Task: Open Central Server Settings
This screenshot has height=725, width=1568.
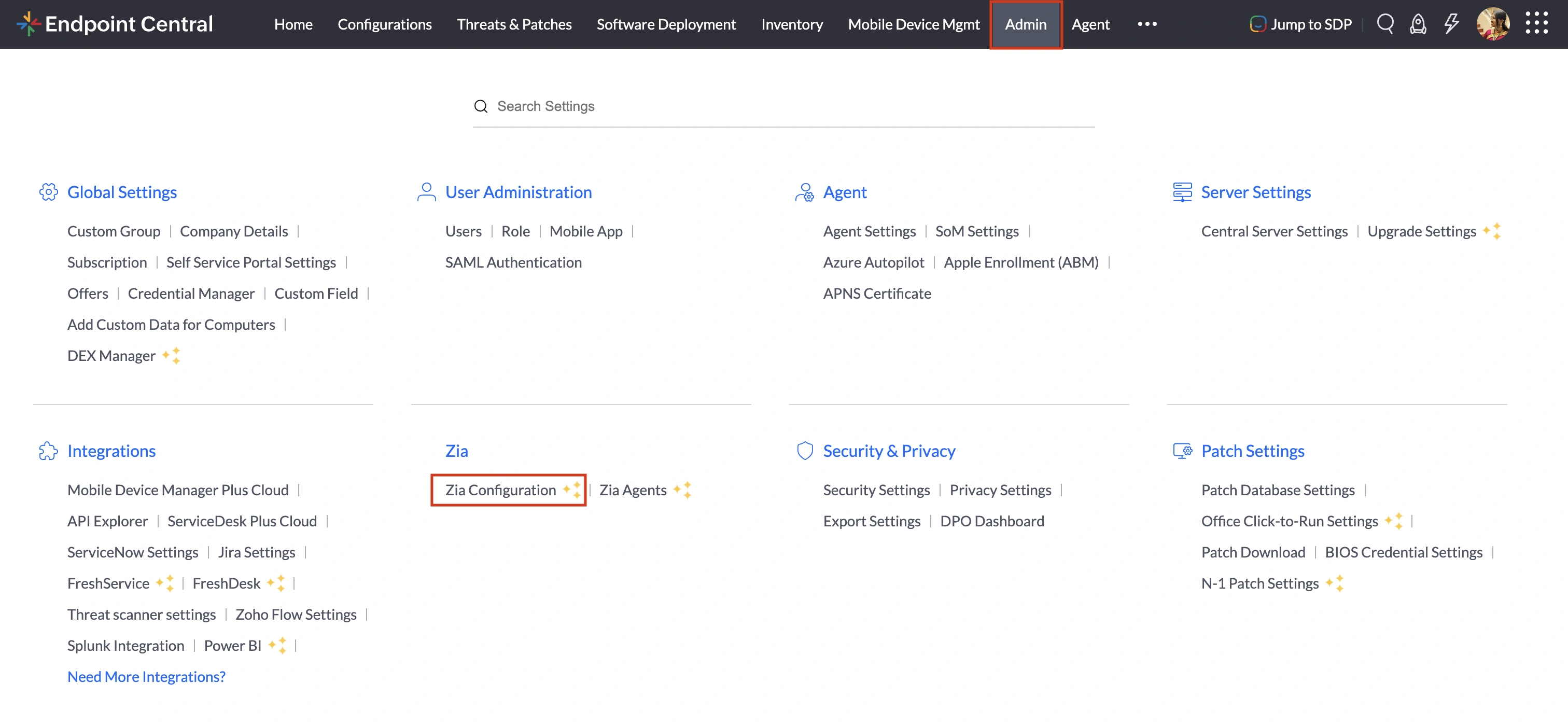Action: click(1274, 231)
